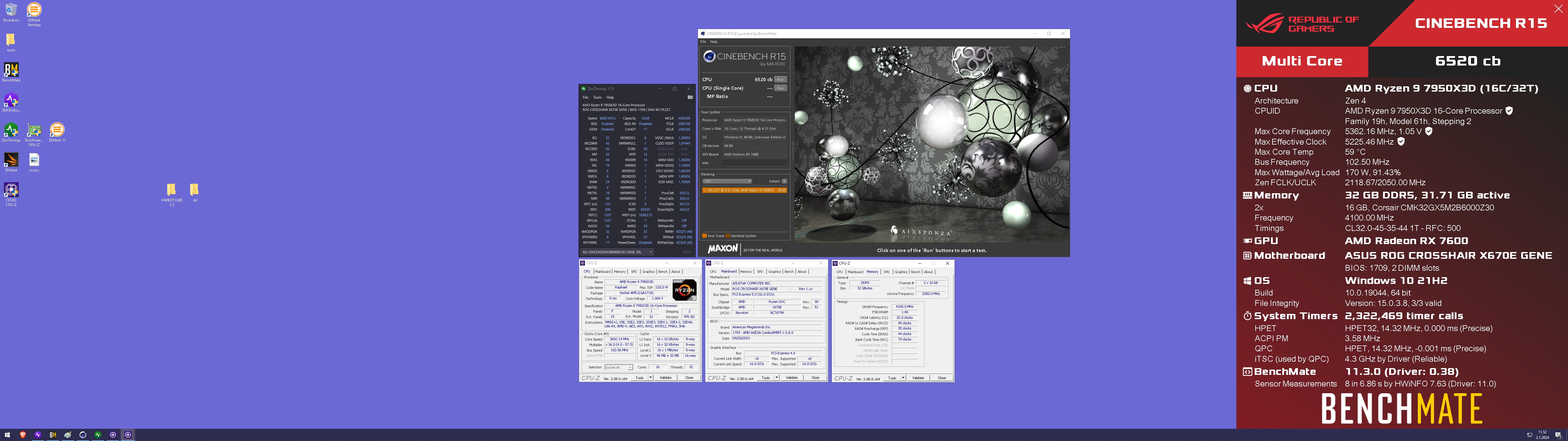Select the 3DMark 11 desktop shortcut
Viewport: 1568px width, 441px height.
tap(57, 132)
